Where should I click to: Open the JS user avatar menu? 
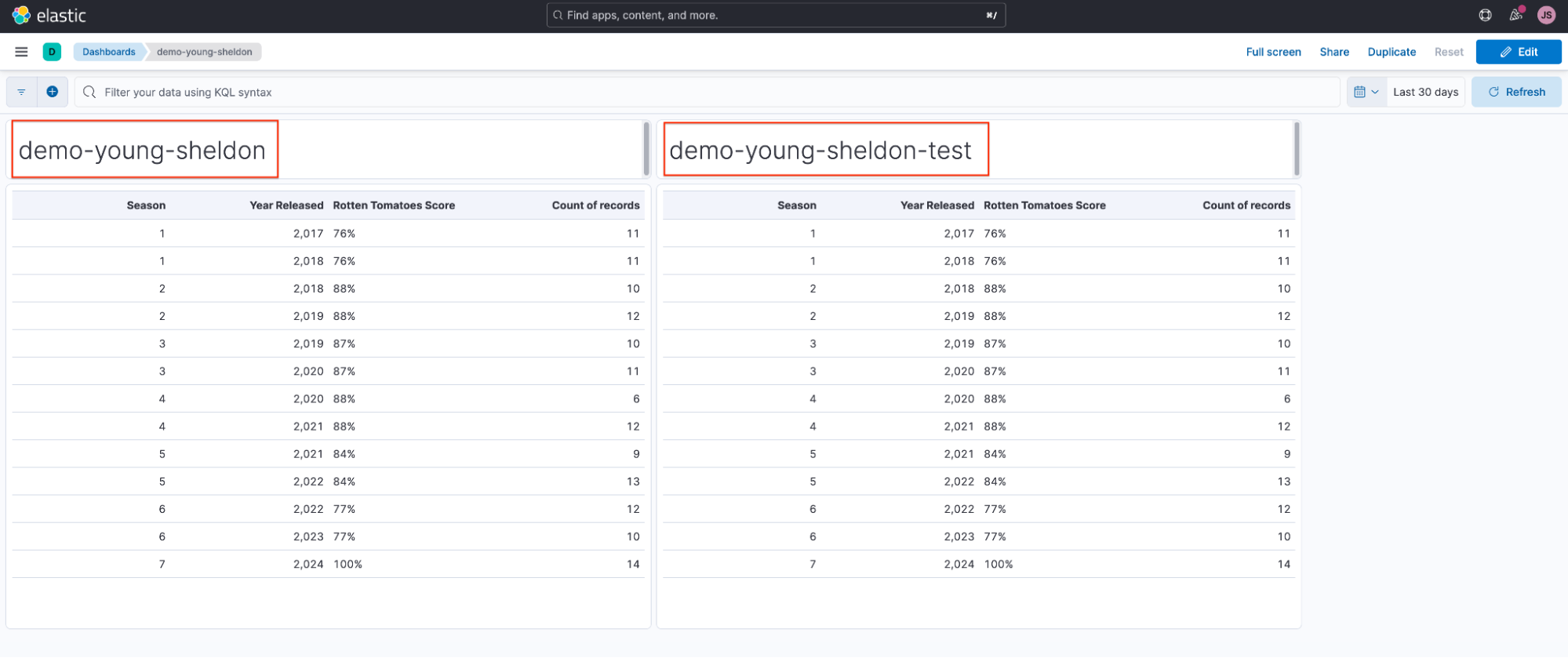pos(1546,15)
